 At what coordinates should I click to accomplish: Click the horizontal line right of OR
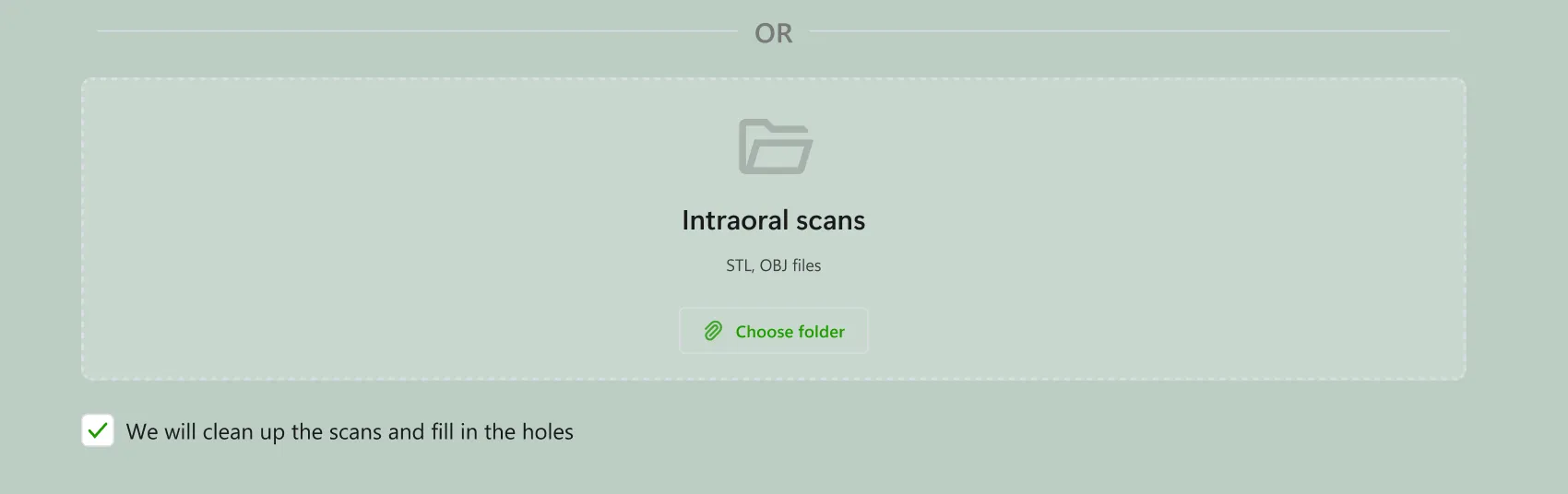tap(1130, 31)
